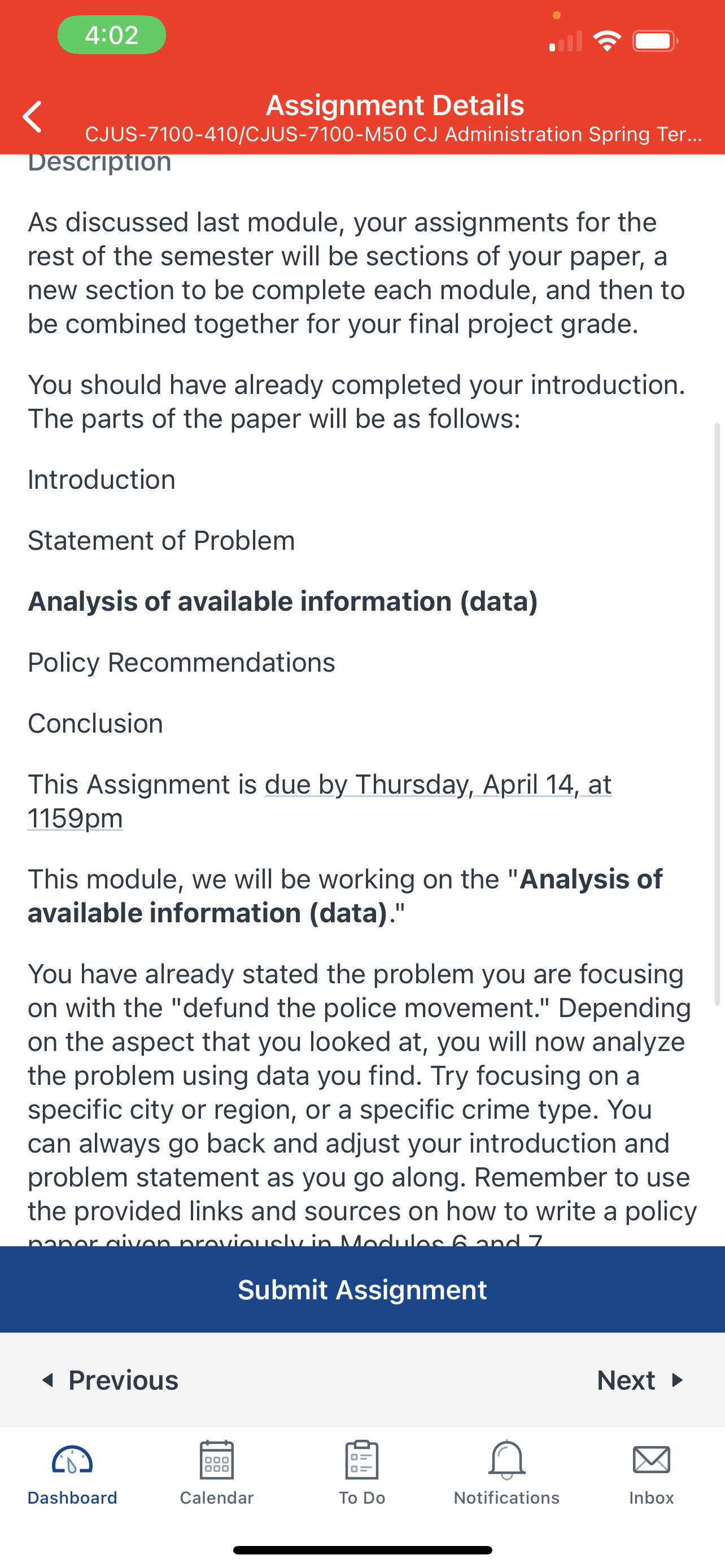Click the Submit Assignment button
The height and width of the screenshot is (1568, 725).
tap(362, 1289)
